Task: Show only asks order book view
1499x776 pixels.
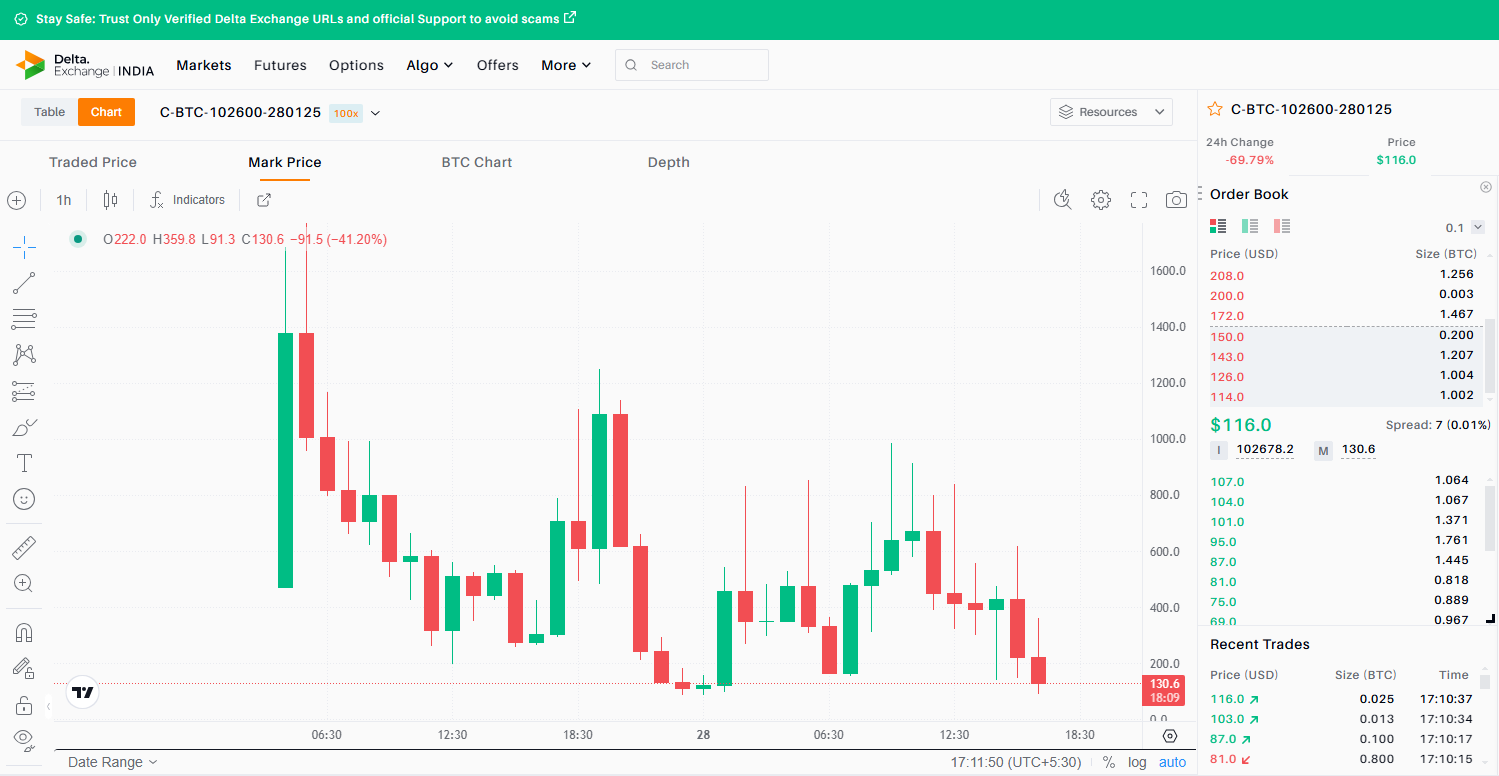Action: [x=1282, y=226]
